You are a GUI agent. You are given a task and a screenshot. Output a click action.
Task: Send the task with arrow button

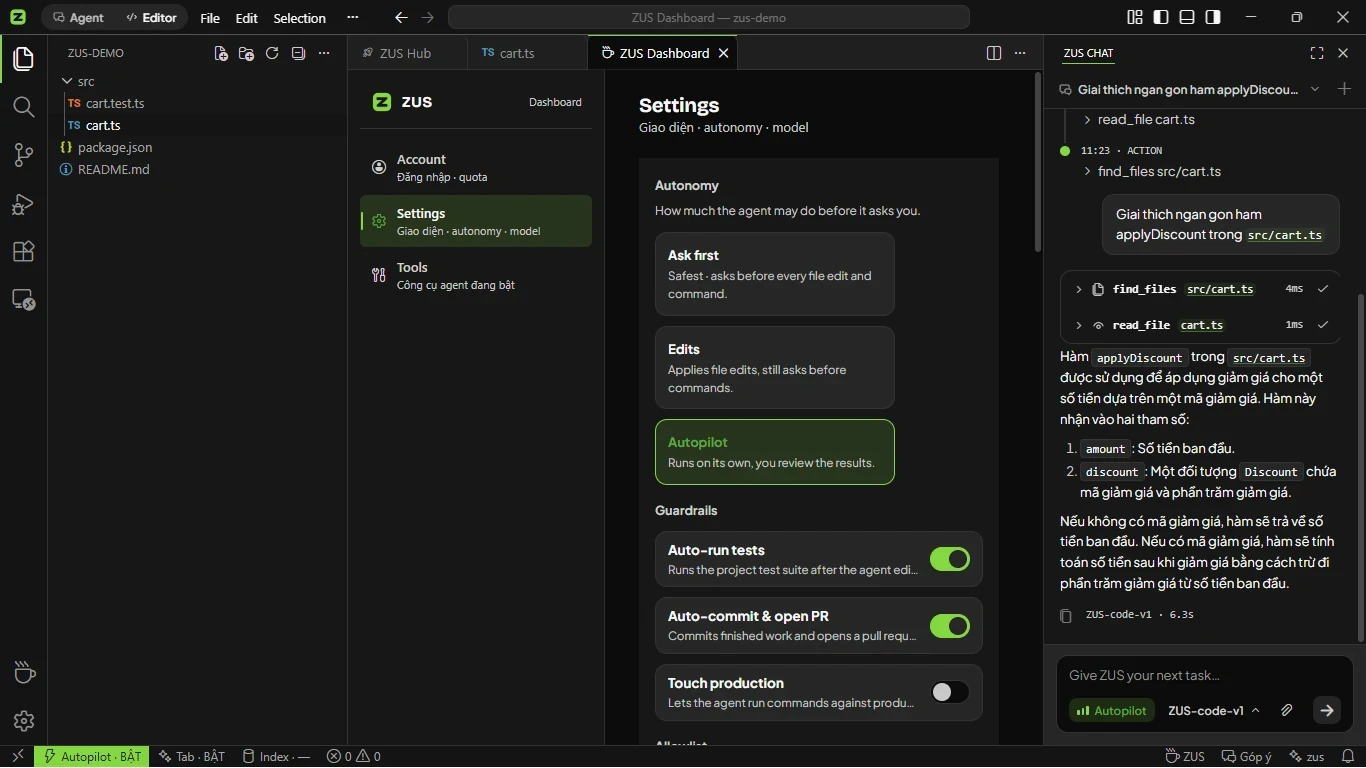tap(1327, 710)
